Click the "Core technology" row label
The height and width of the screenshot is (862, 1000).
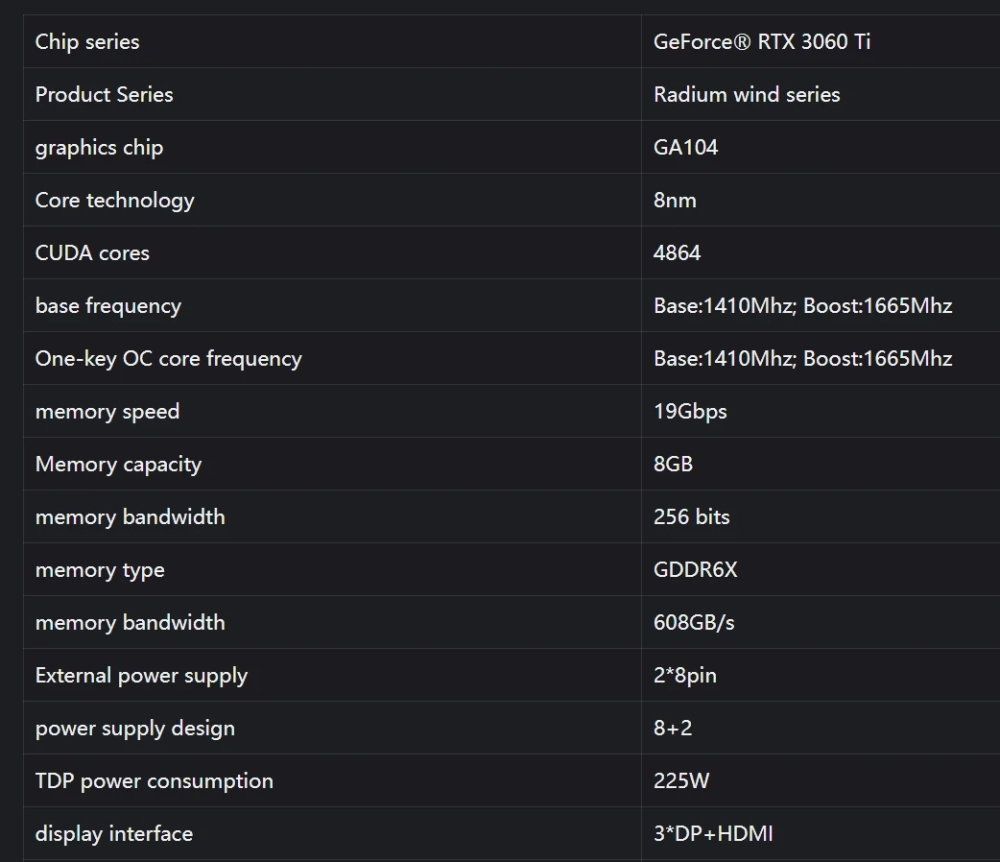click(114, 200)
